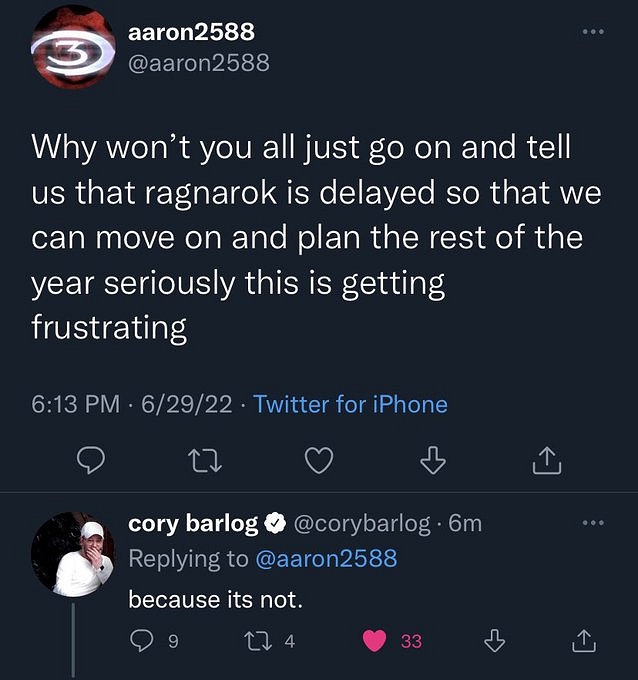
Task: Share aaron2588's main tweet
Action: 547,460
